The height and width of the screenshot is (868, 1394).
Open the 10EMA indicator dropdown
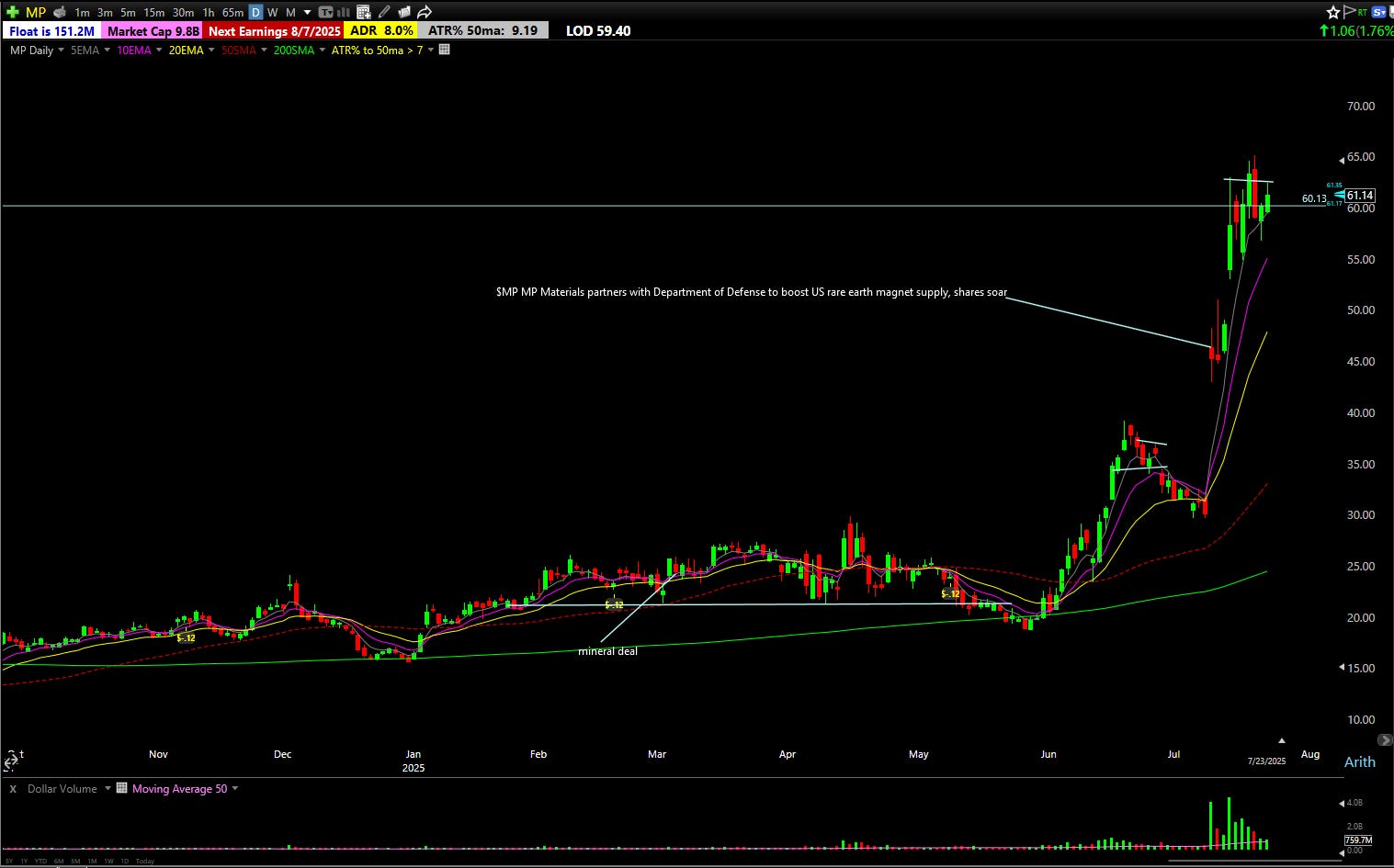pos(159,51)
